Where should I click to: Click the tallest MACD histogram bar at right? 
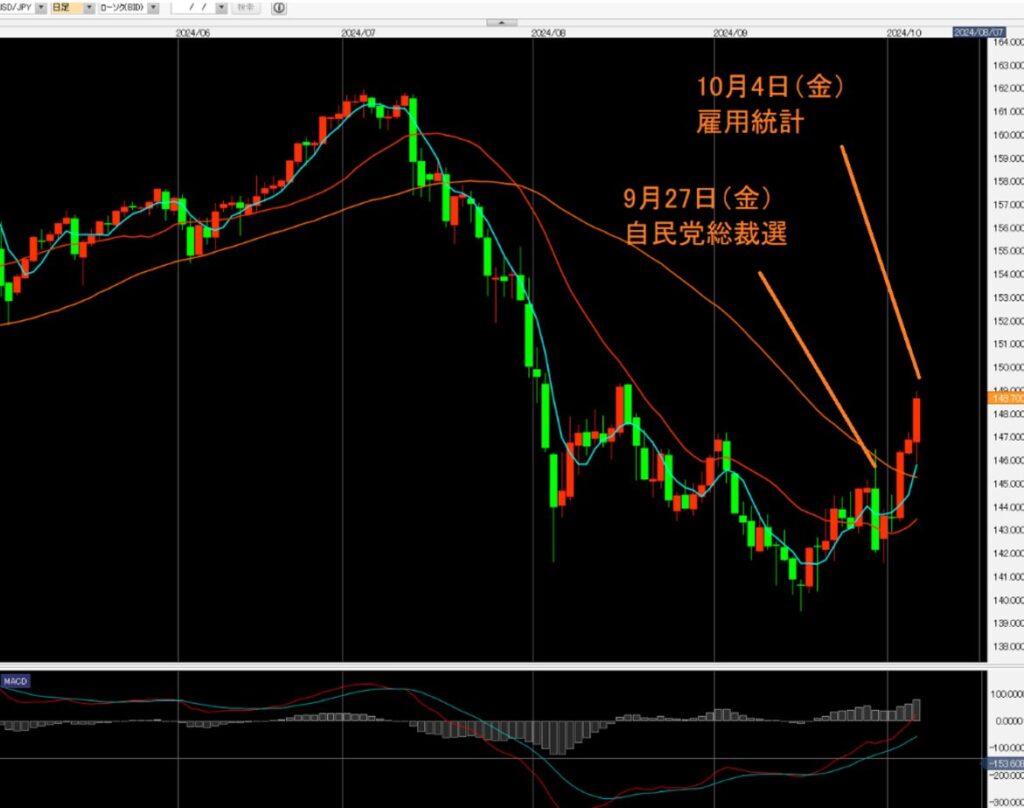click(x=914, y=710)
